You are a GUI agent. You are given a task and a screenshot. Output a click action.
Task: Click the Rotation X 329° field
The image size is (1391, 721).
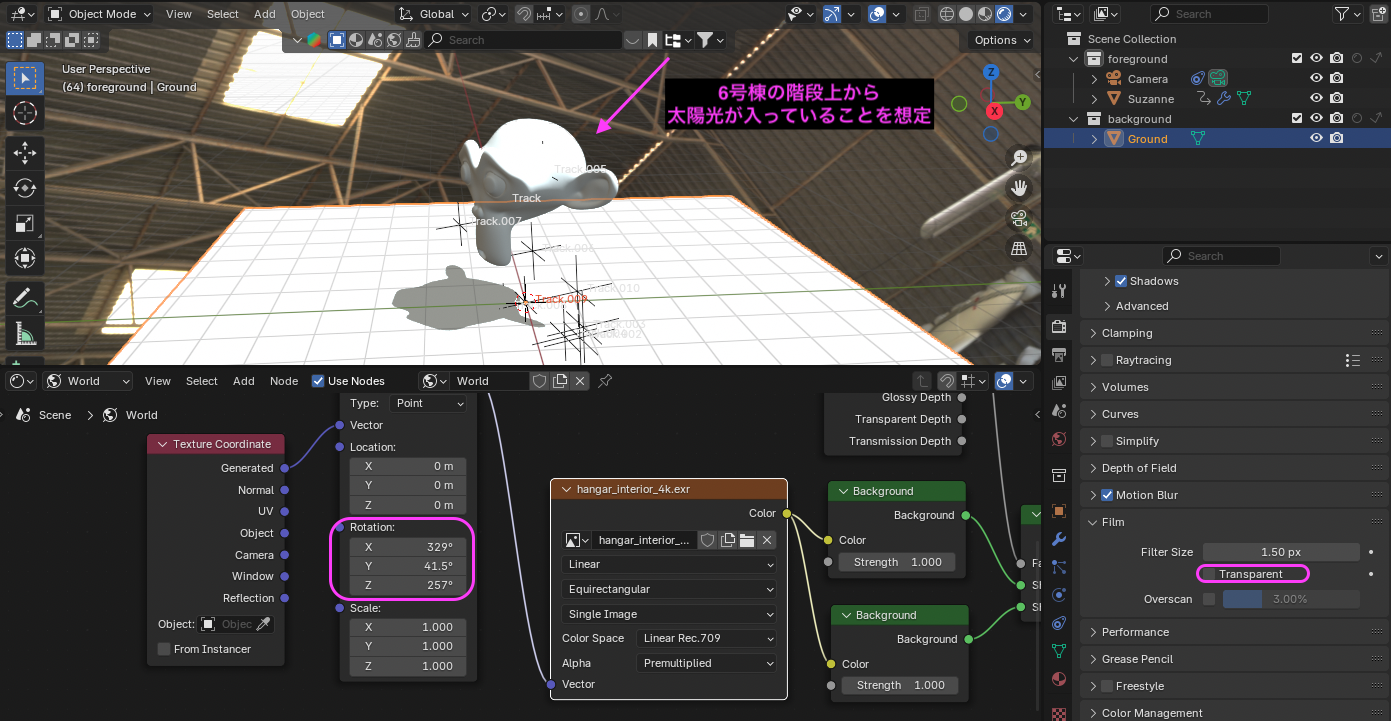408,547
